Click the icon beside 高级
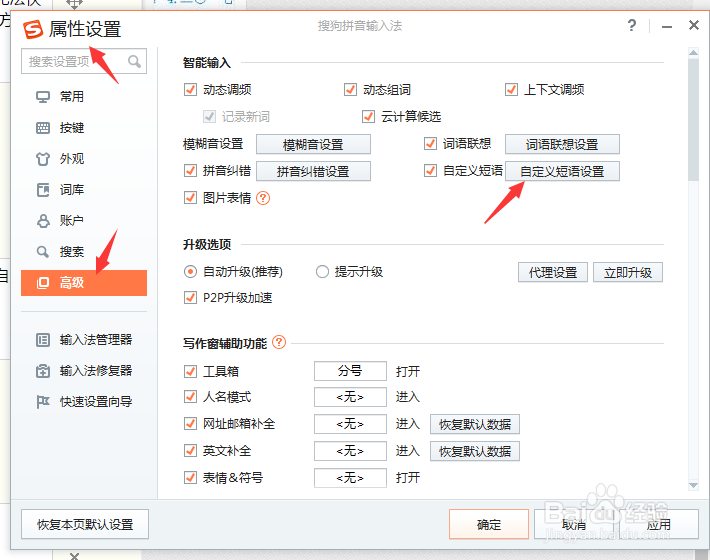 pos(43,283)
